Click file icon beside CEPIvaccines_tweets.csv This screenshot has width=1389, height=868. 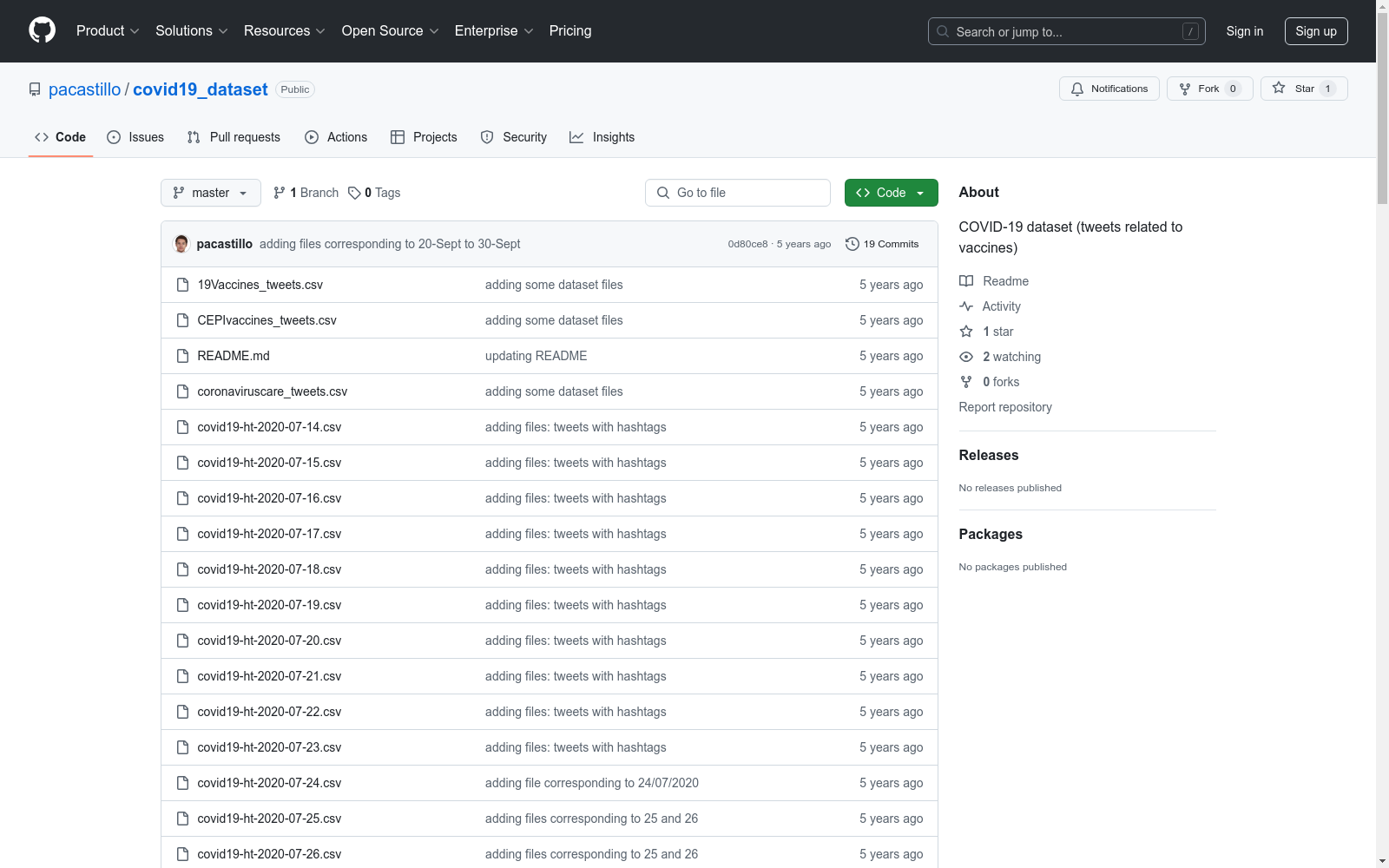182,320
